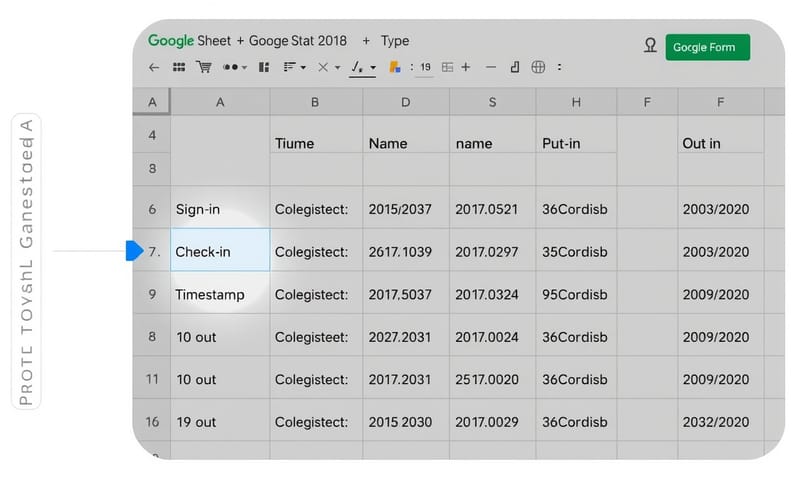Click the column layout icon
The height and width of the screenshot is (480, 800).
point(264,67)
